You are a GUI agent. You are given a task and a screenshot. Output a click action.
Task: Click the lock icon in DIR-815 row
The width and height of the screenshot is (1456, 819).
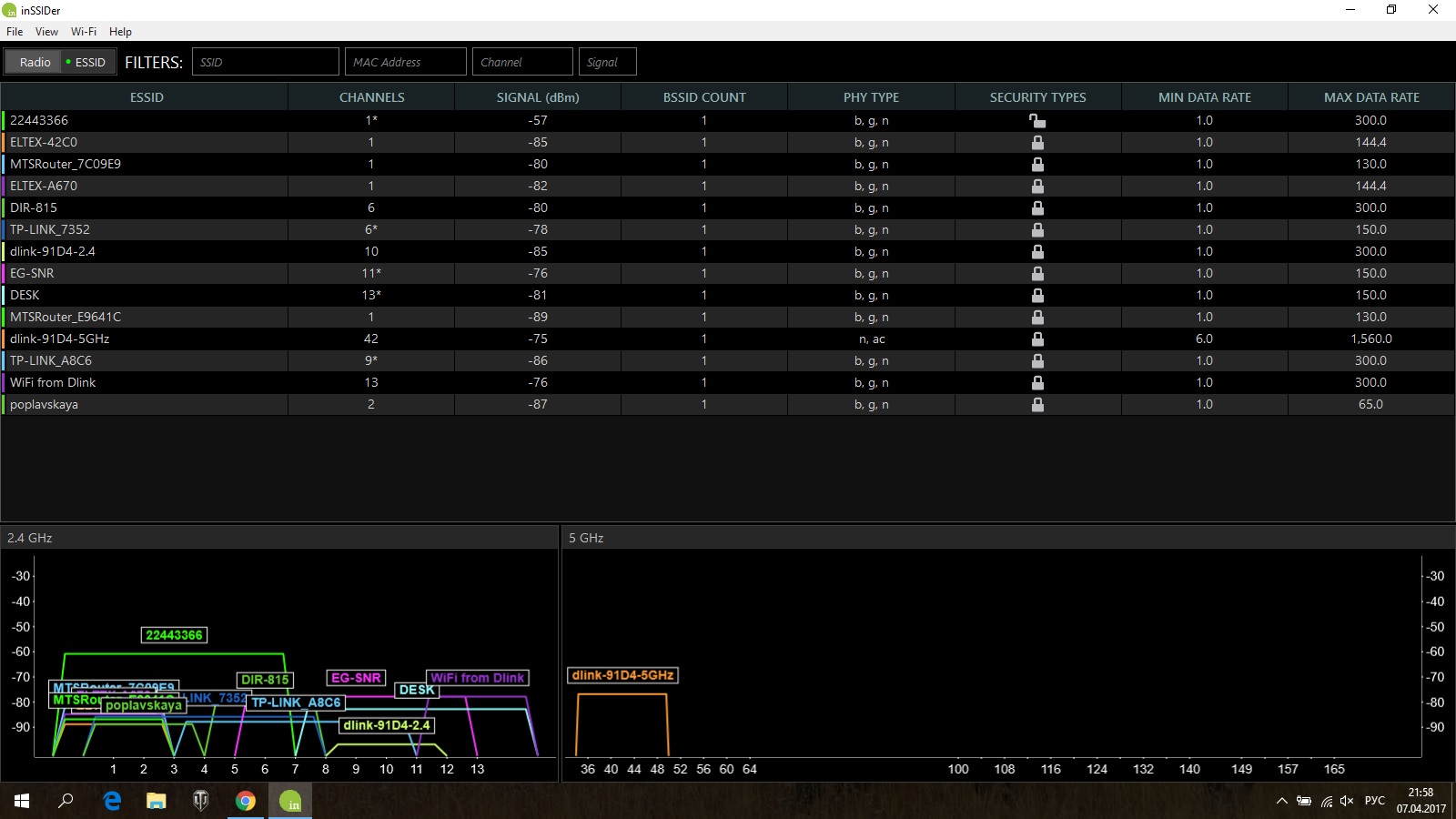coord(1037,207)
